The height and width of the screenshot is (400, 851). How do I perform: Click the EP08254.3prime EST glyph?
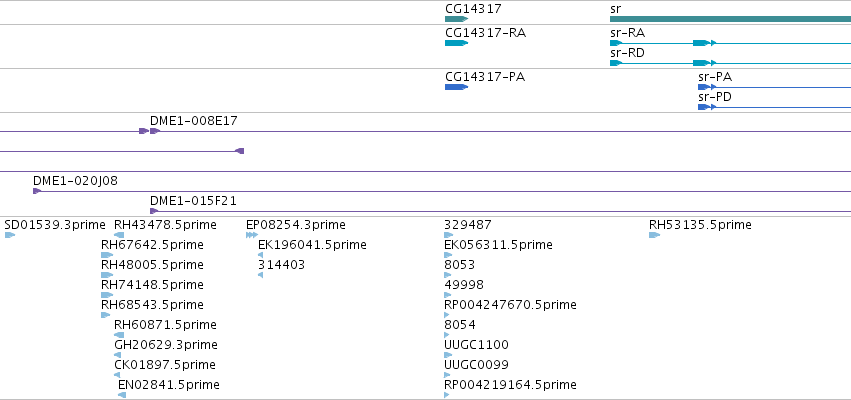point(252,235)
